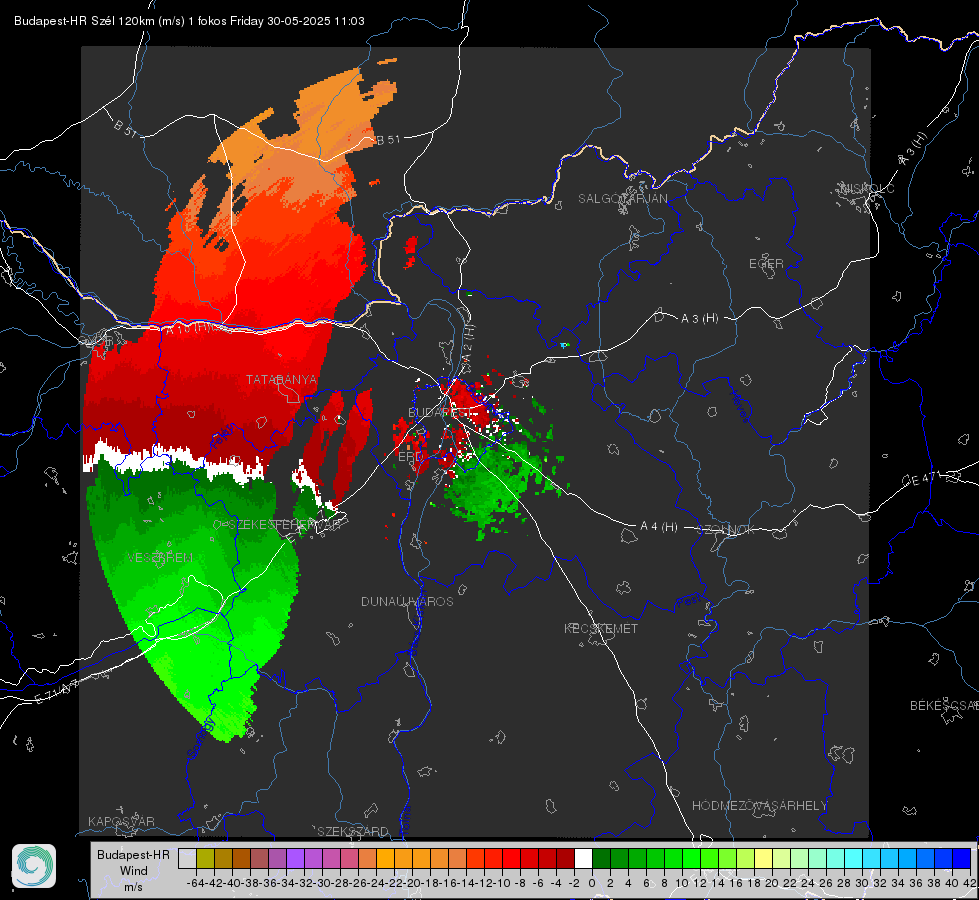Click the HÓDMEZŐVÁSÁRHELY city label

759,806
